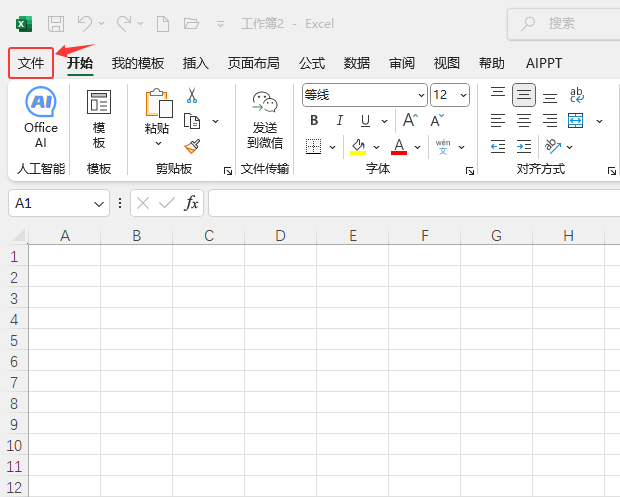The height and width of the screenshot is (497, 620).
Task: Open the 文件 File menu
Action: point(31,63)
